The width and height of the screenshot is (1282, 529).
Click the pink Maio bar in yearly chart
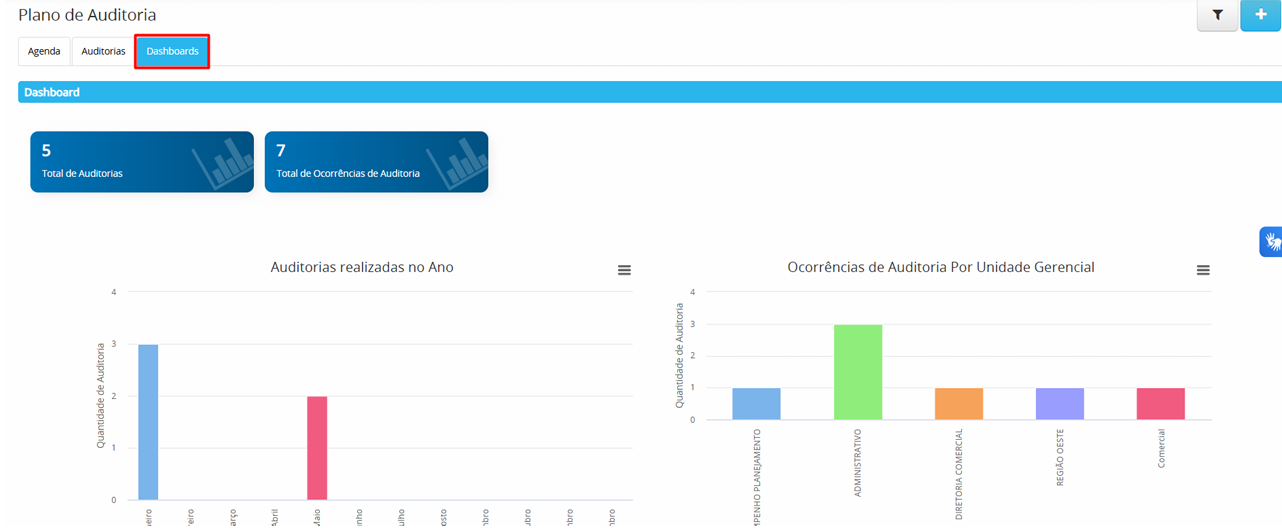click(x=317, y=447)
